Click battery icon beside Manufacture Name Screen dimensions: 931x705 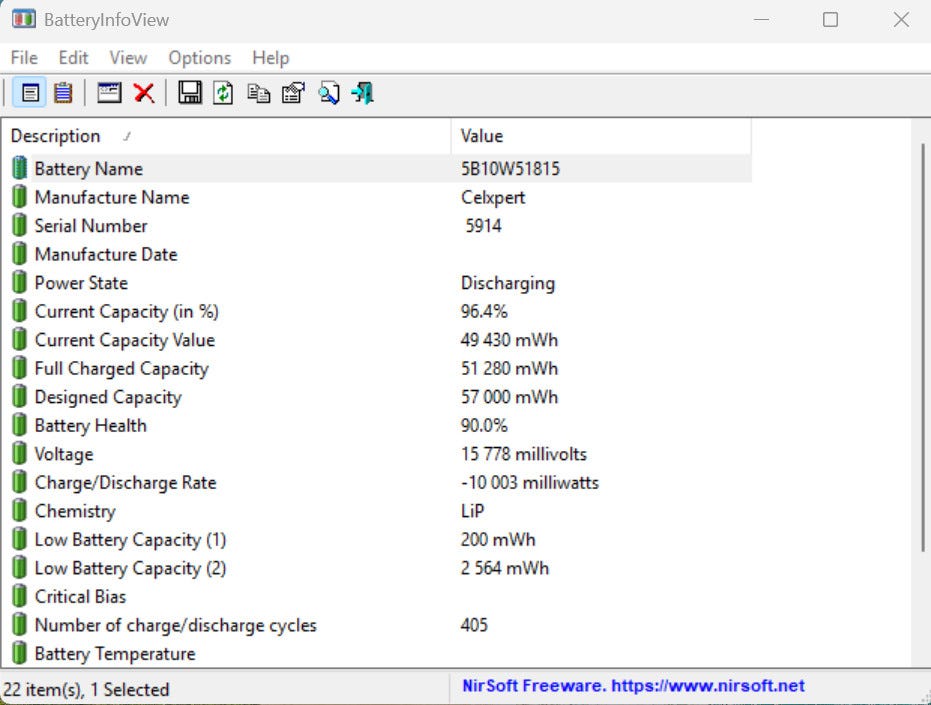(x=20, y=197)
